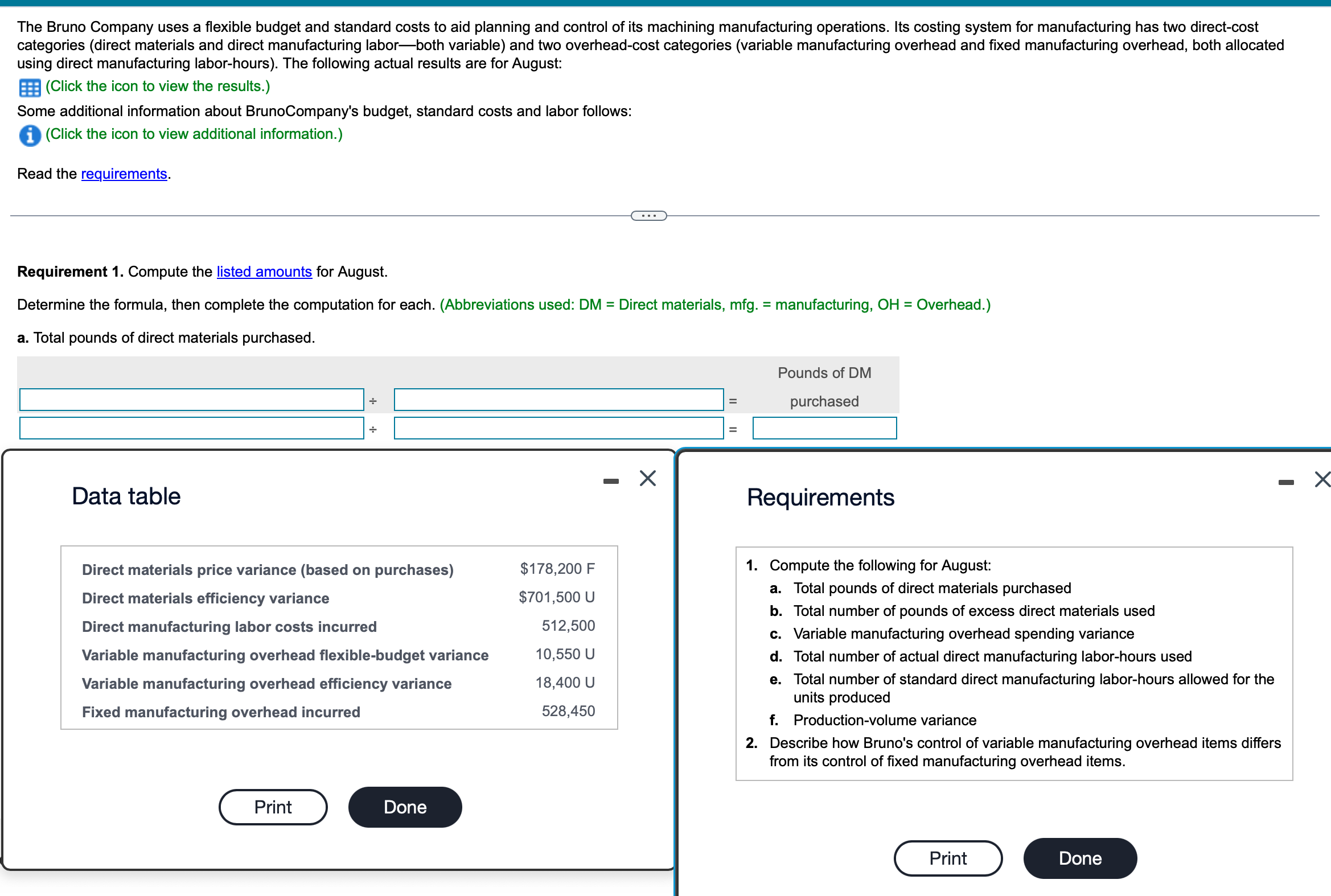Screen dimensions: 1331x896
Task: Expand the ellipsis divider handle
Action: (x=648, y=215)
